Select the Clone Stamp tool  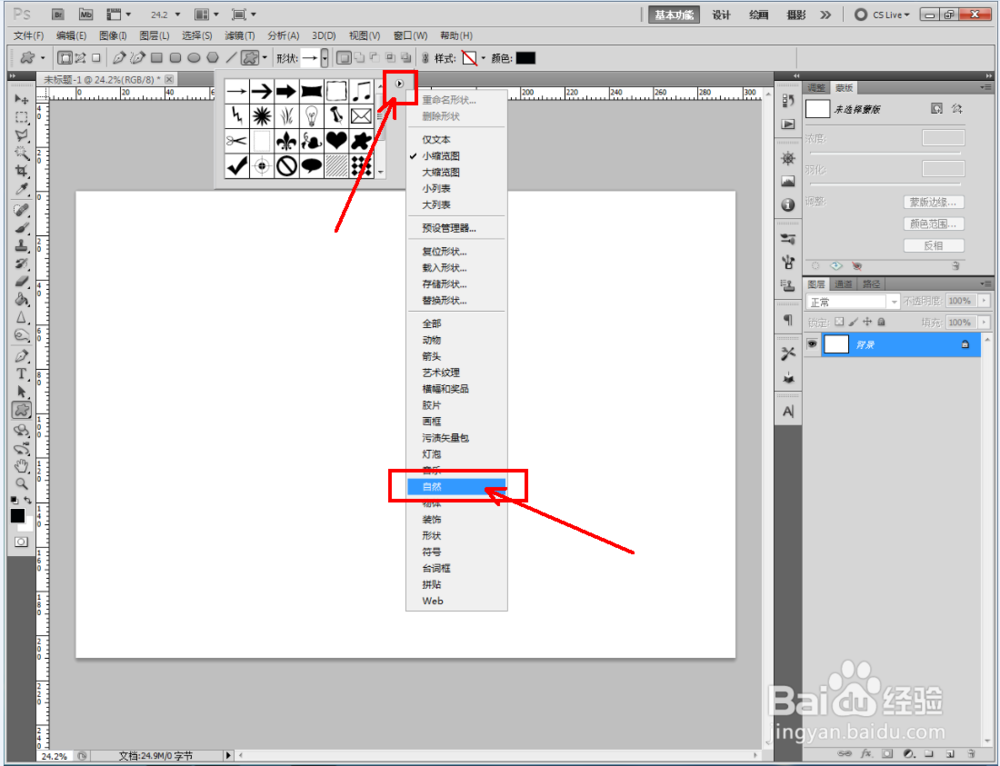click(21, 246)
